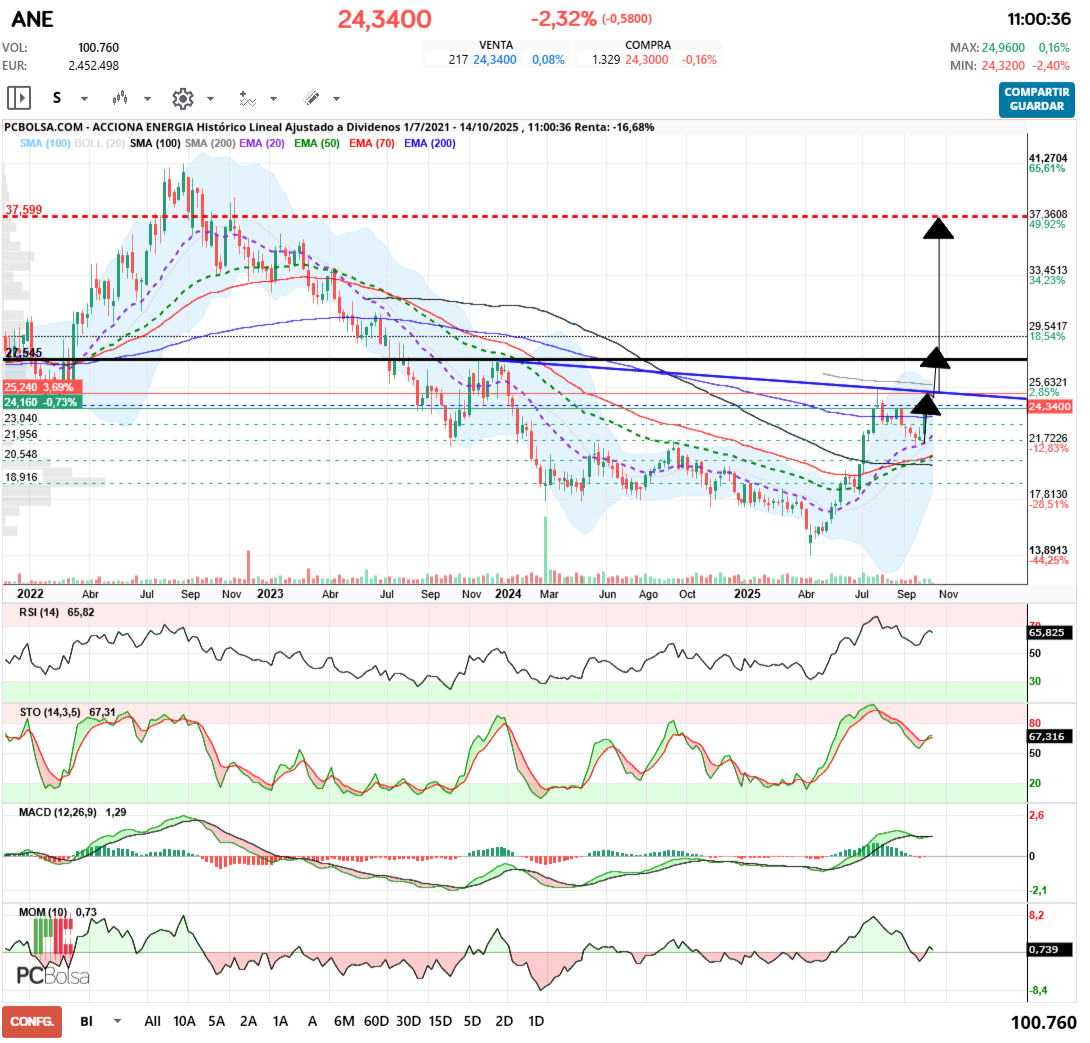
Task: Expand the drawing tools dropdown arrow
Action: tap(336, 99)
